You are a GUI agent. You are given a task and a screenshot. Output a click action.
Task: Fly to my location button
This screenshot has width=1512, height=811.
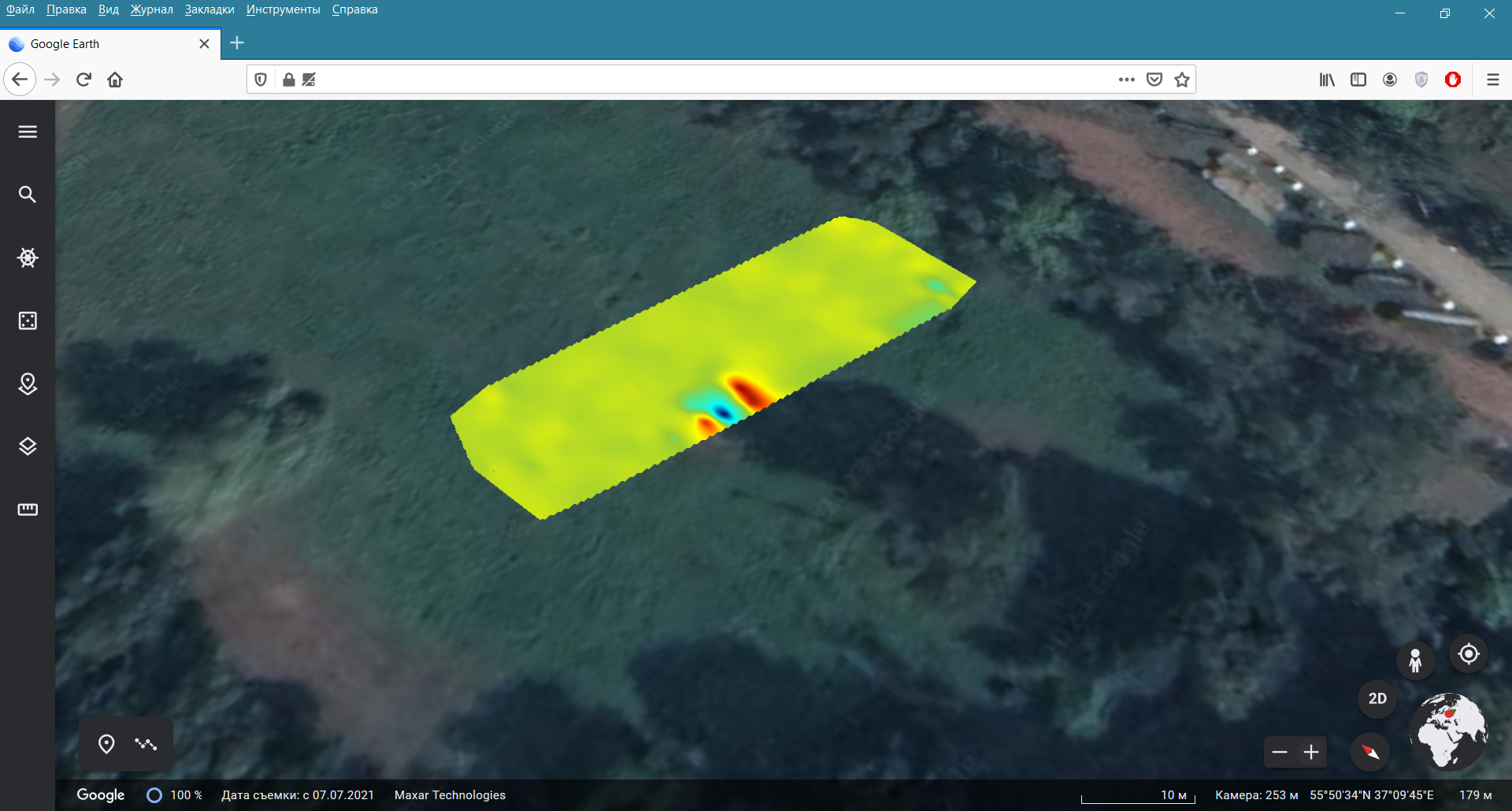click(x=1469, y=654)
